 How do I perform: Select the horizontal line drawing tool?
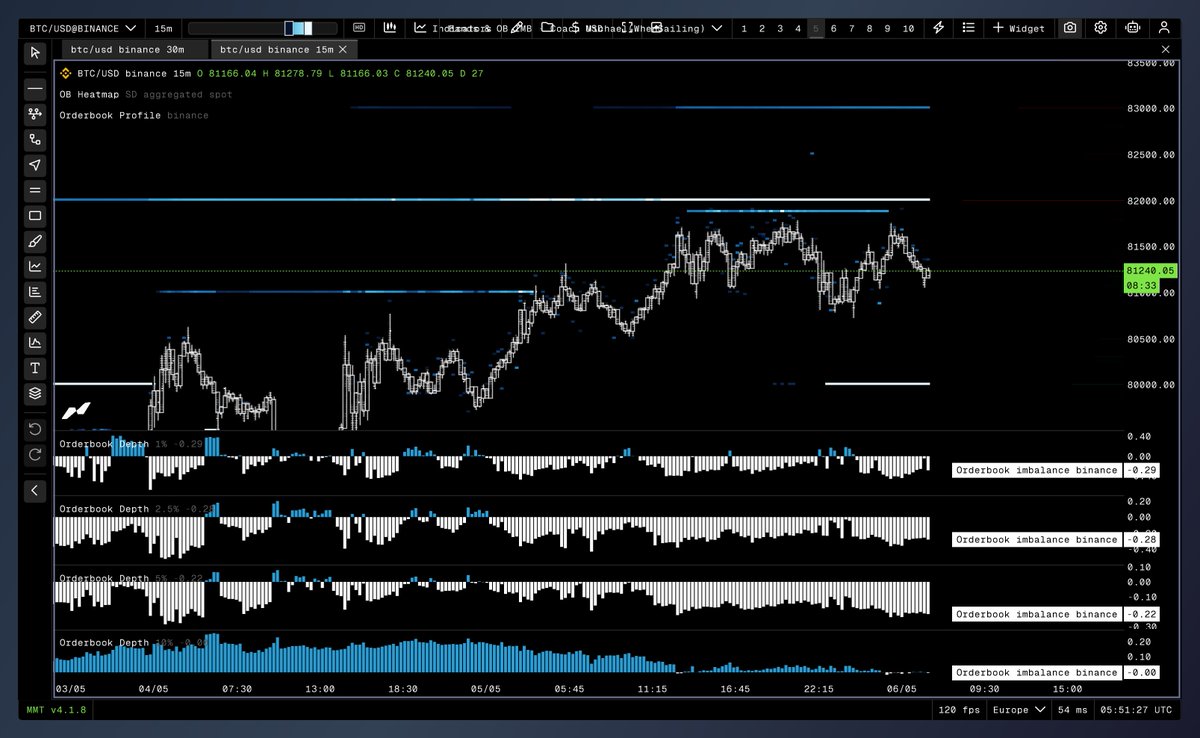pyautogui.click(x=35, y=89)
